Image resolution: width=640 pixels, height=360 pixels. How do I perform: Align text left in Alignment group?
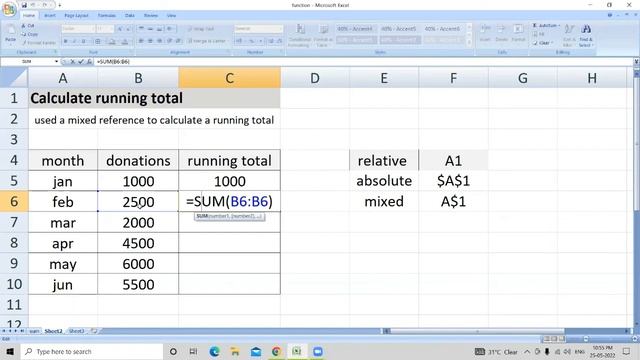(141, 41)
